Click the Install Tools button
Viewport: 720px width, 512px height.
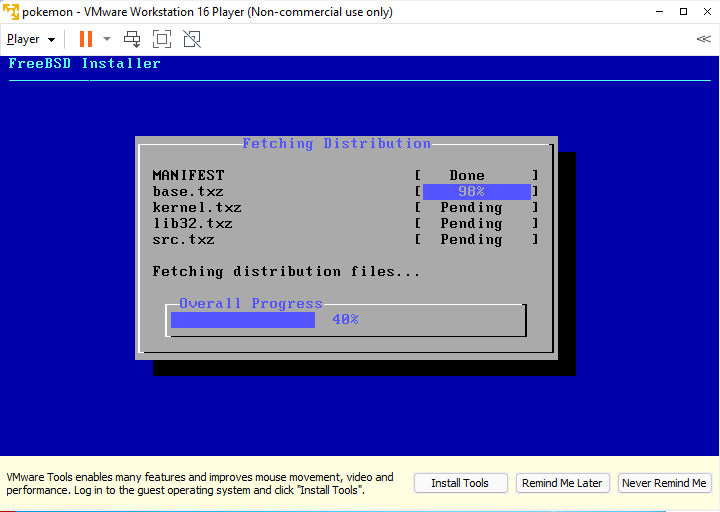coord(461,483)
